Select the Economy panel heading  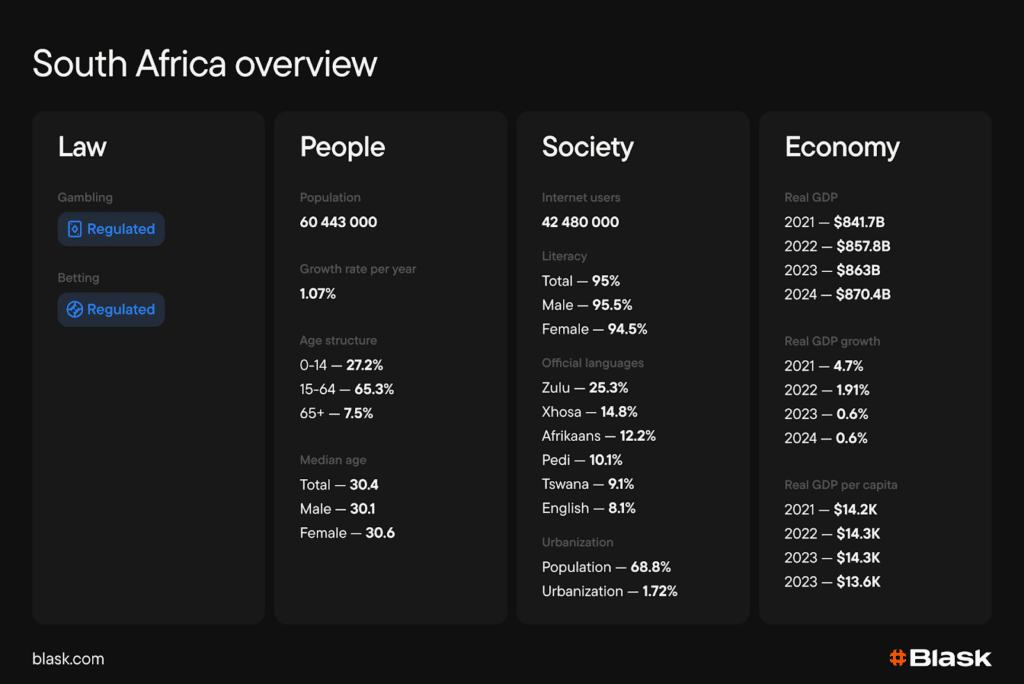pyautogui.click(x=842, y=147)
